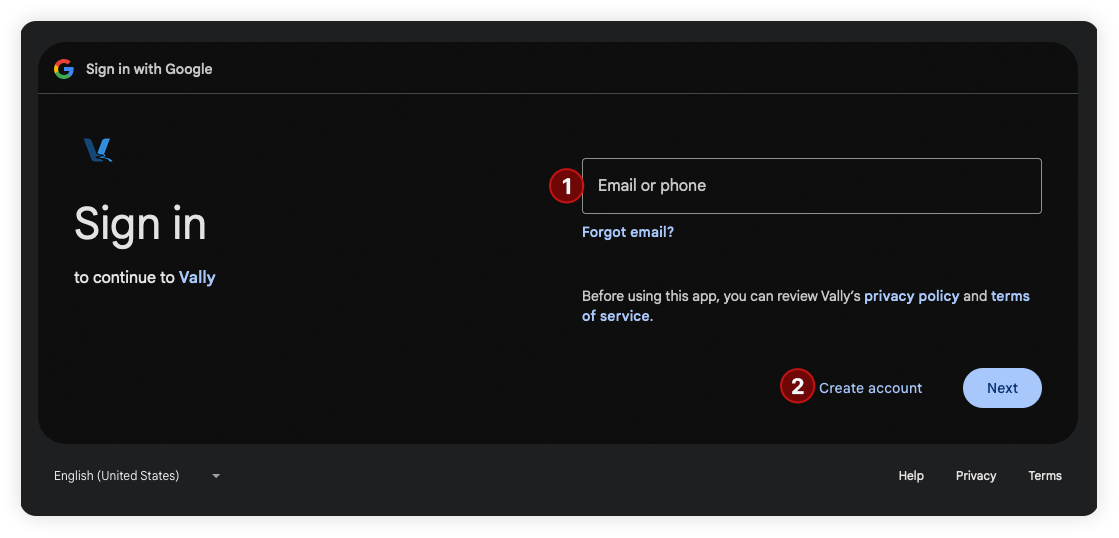Click the "Before using this app" notice text
The image size is (1119, 538).
(x=720, y=296)
